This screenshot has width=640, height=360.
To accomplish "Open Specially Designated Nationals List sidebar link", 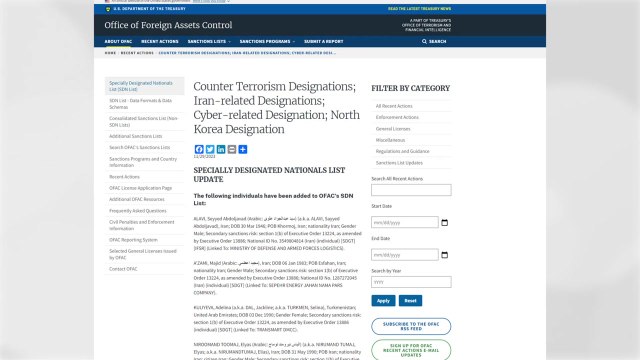I will (144, 86).
